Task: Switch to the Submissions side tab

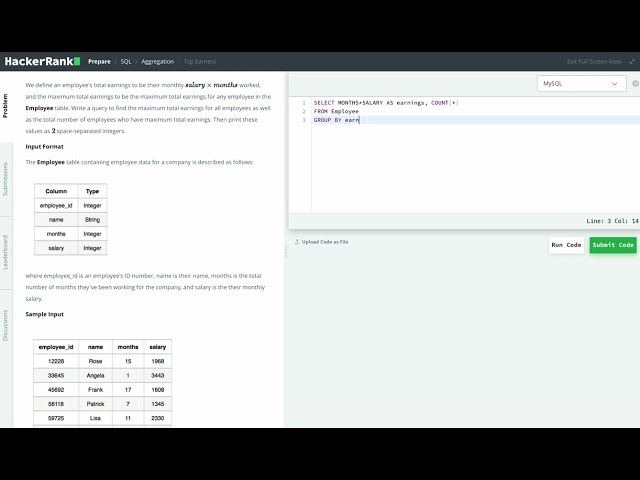Action: click(5, 179)
